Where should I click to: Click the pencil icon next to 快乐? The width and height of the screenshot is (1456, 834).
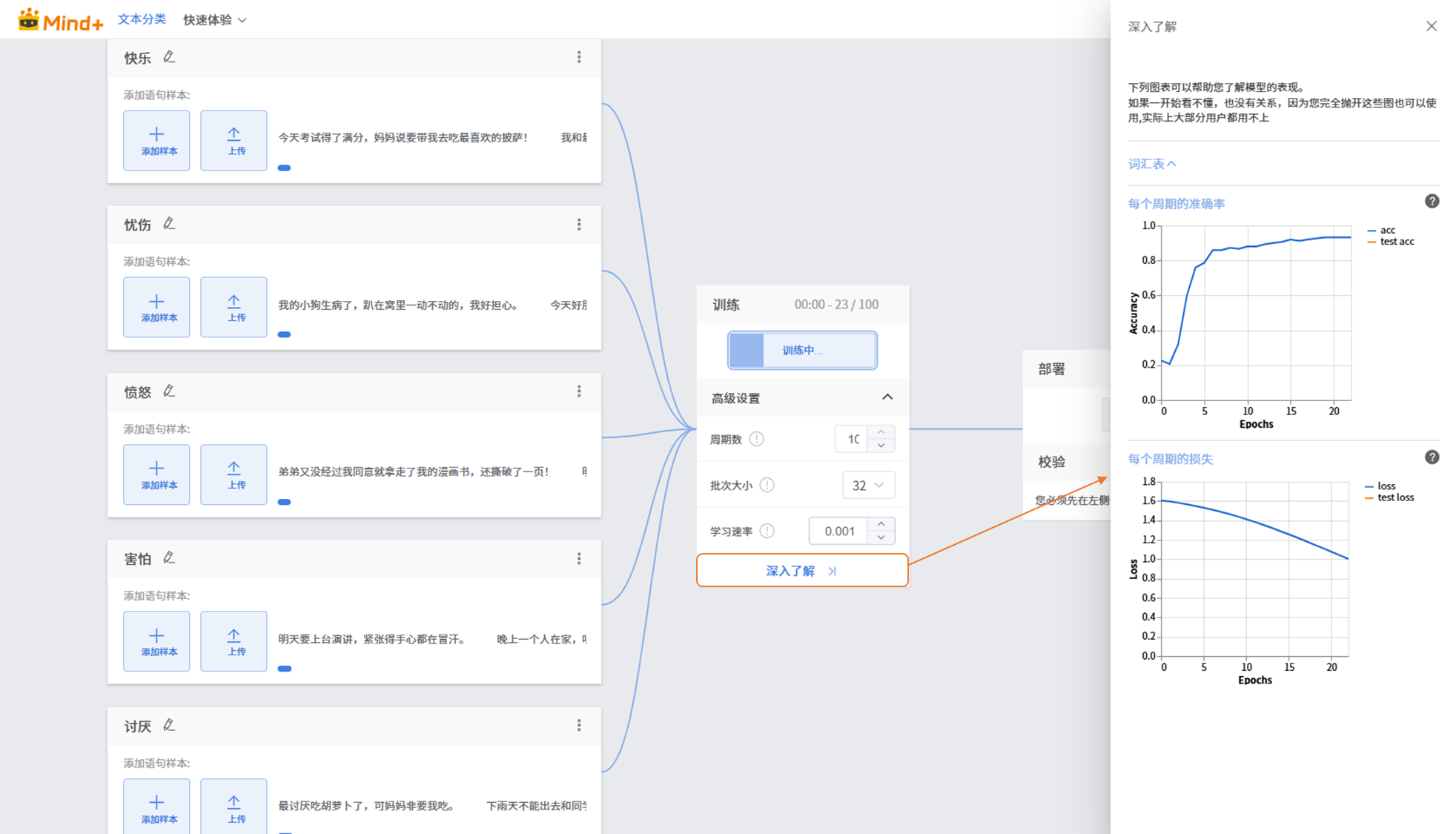click(x=169, y=57)
